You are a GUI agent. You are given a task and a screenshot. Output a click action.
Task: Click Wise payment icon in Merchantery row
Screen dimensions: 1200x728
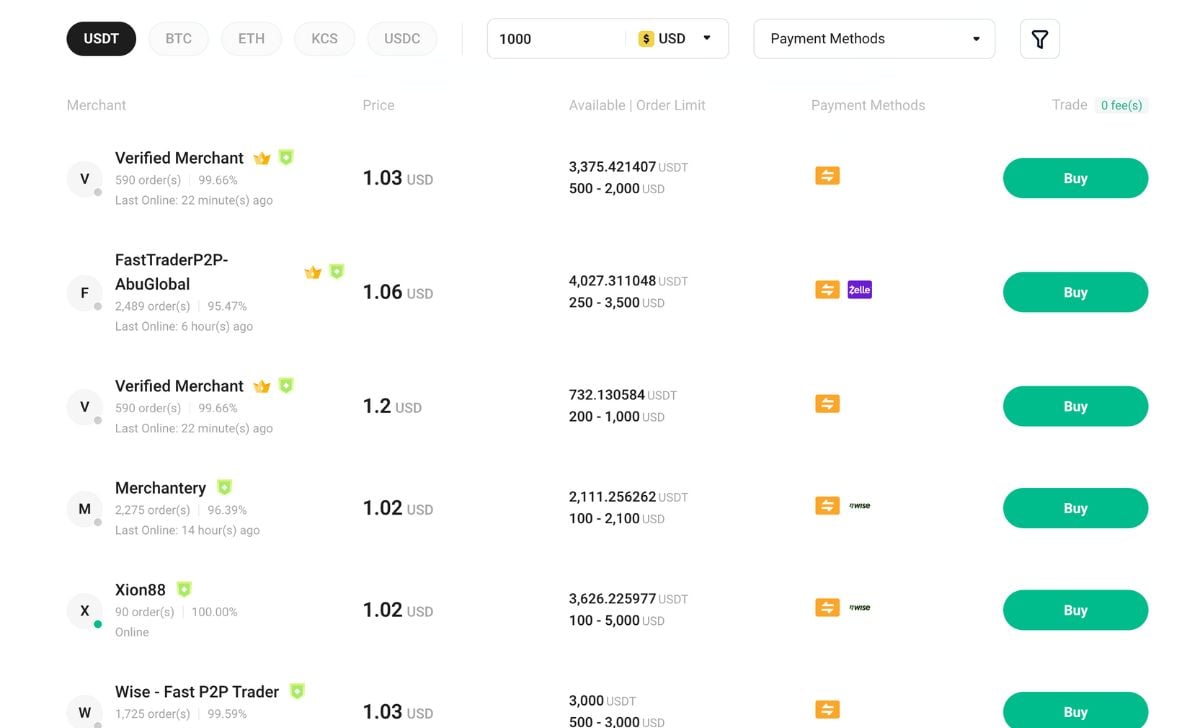point(859,506)
